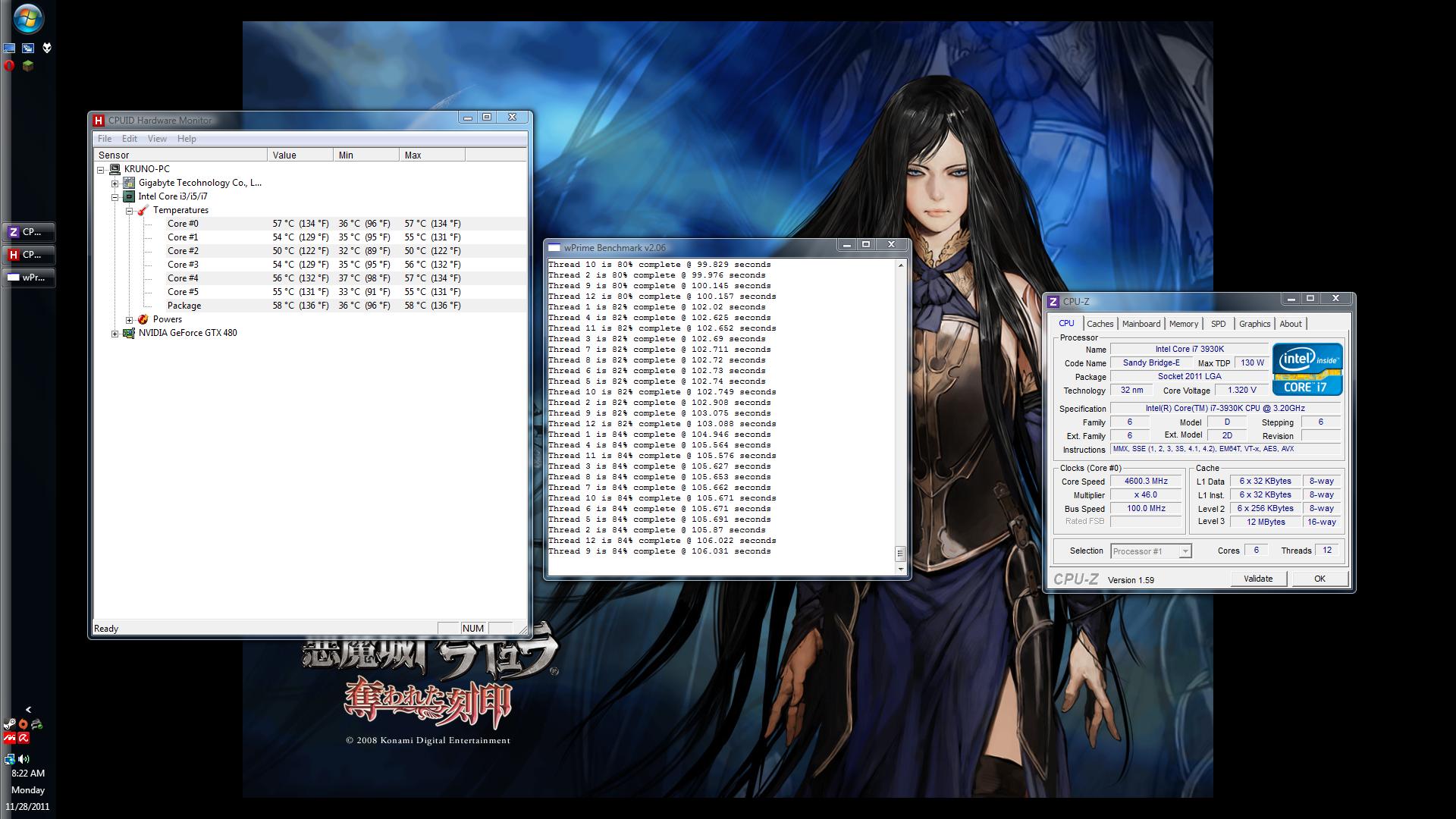Switch to SPD tab in CPU-Z
The width and height of the screenshot is (1456, 819).
pos(1218,324)
